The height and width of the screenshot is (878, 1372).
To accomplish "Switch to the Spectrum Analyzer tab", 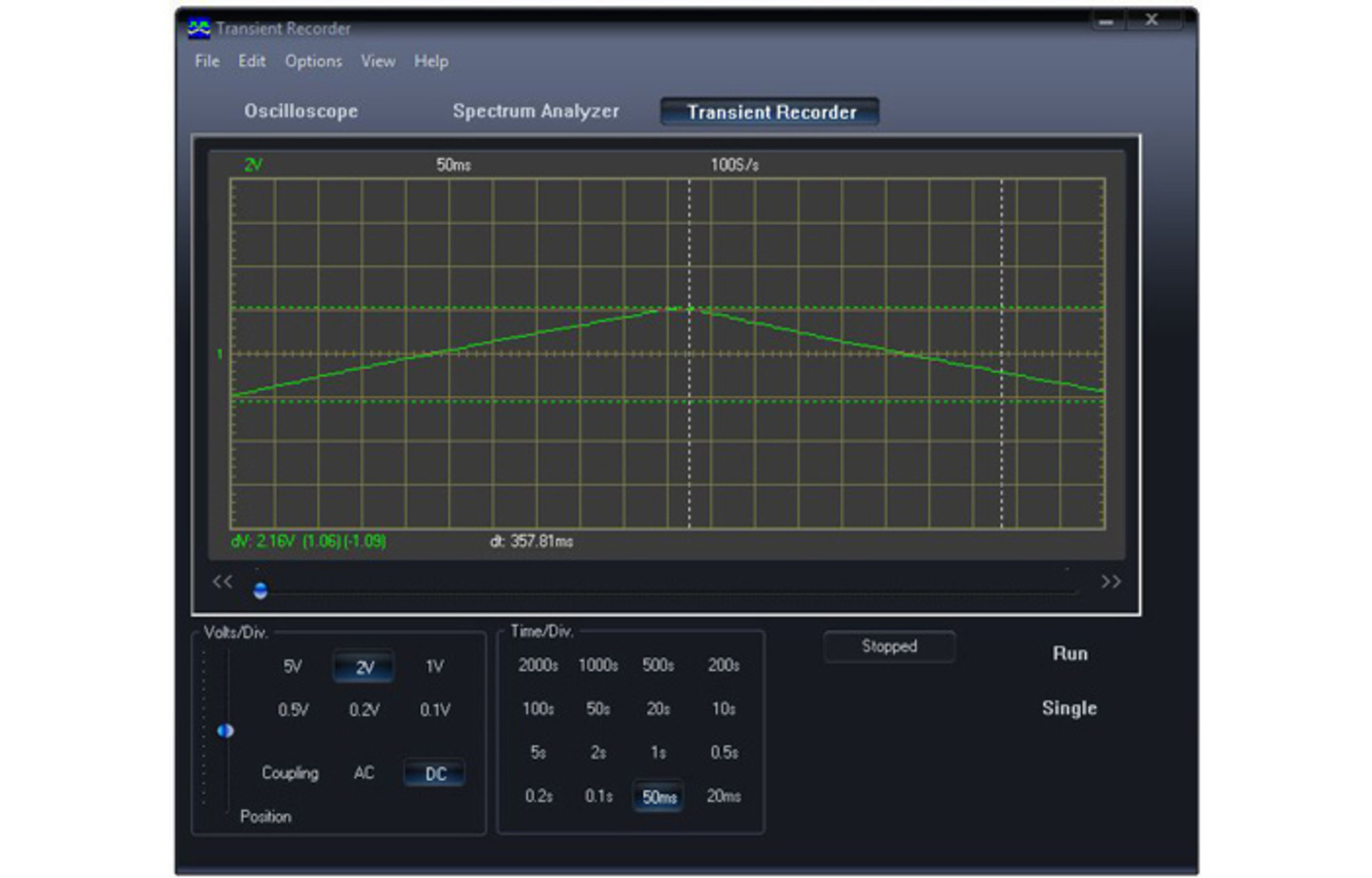I will [536, 110].
